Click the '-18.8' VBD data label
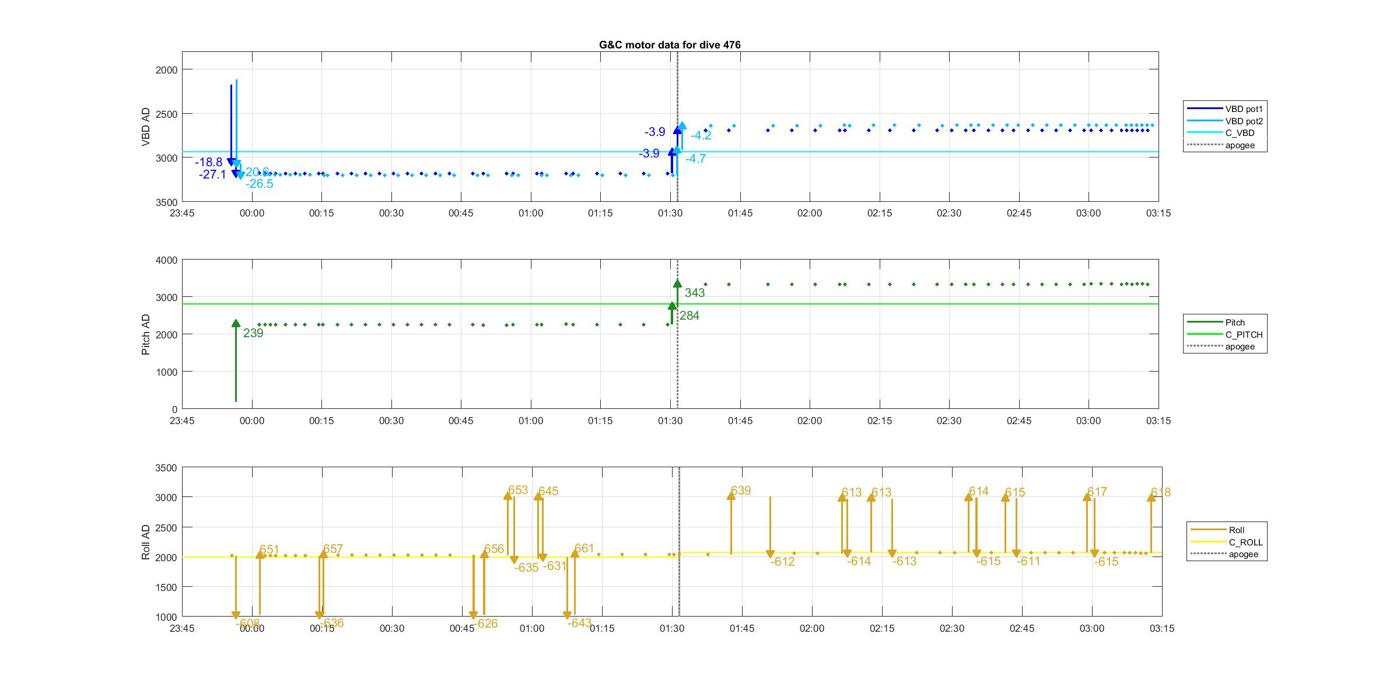This screenshot has height=693, width=1400. pyautogui.click(x=209, y=162)
